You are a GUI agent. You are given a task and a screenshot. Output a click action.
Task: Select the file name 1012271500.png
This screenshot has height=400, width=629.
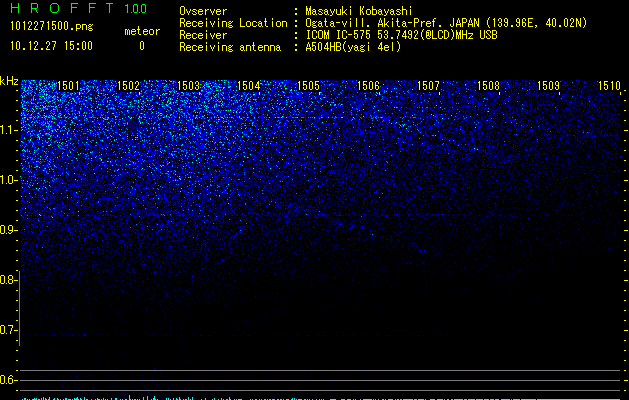pyautogui.click(x=52, y=27)
